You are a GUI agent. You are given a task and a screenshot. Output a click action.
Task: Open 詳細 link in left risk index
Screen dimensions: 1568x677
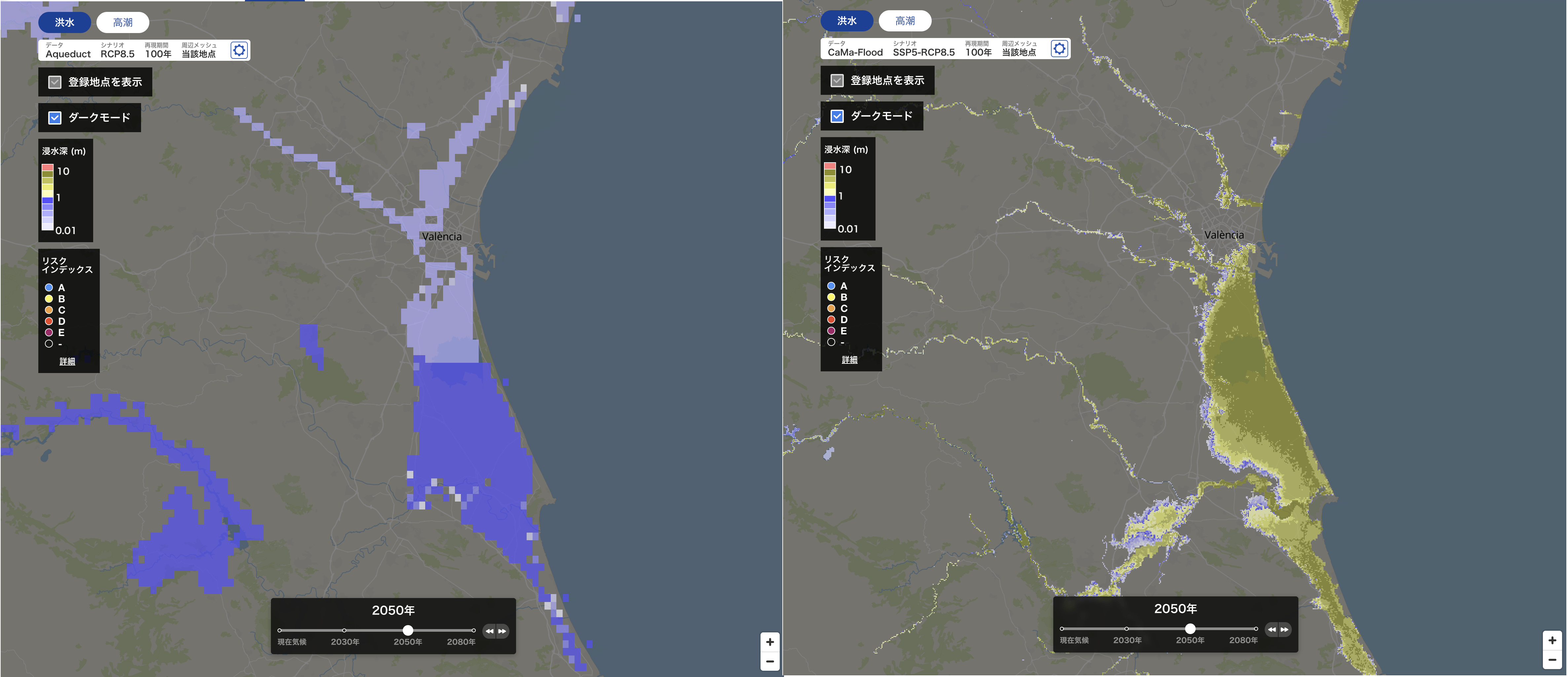point(67,361)
